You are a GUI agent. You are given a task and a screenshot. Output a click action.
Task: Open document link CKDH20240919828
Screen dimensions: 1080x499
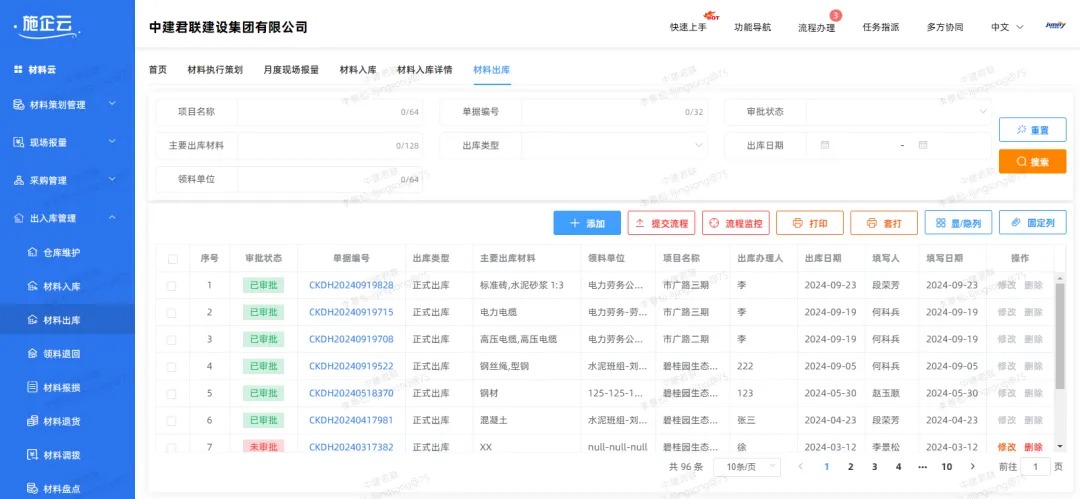click(351, 286)
